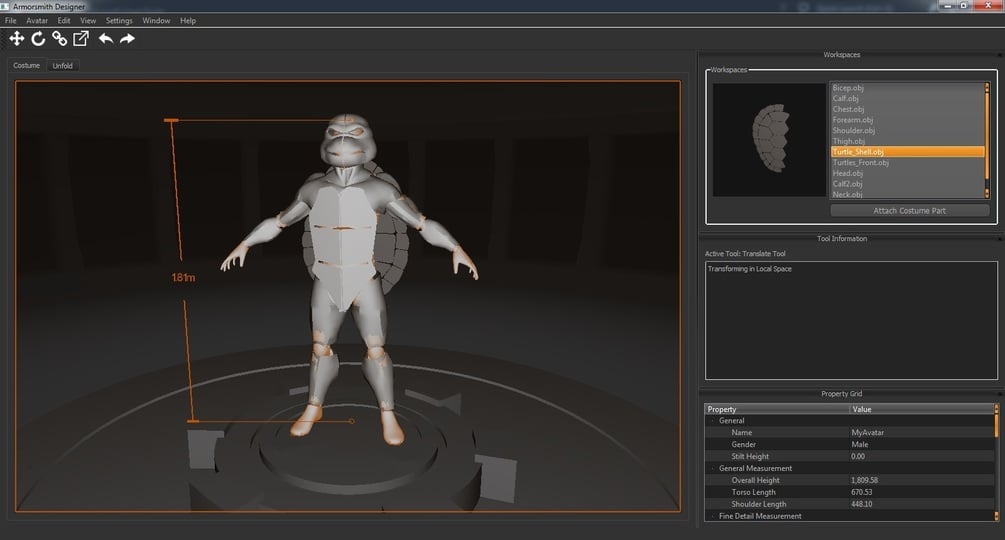This screenshot has width=1005, height=540.
Task: Change the Gender value Male
Action: 922,445
